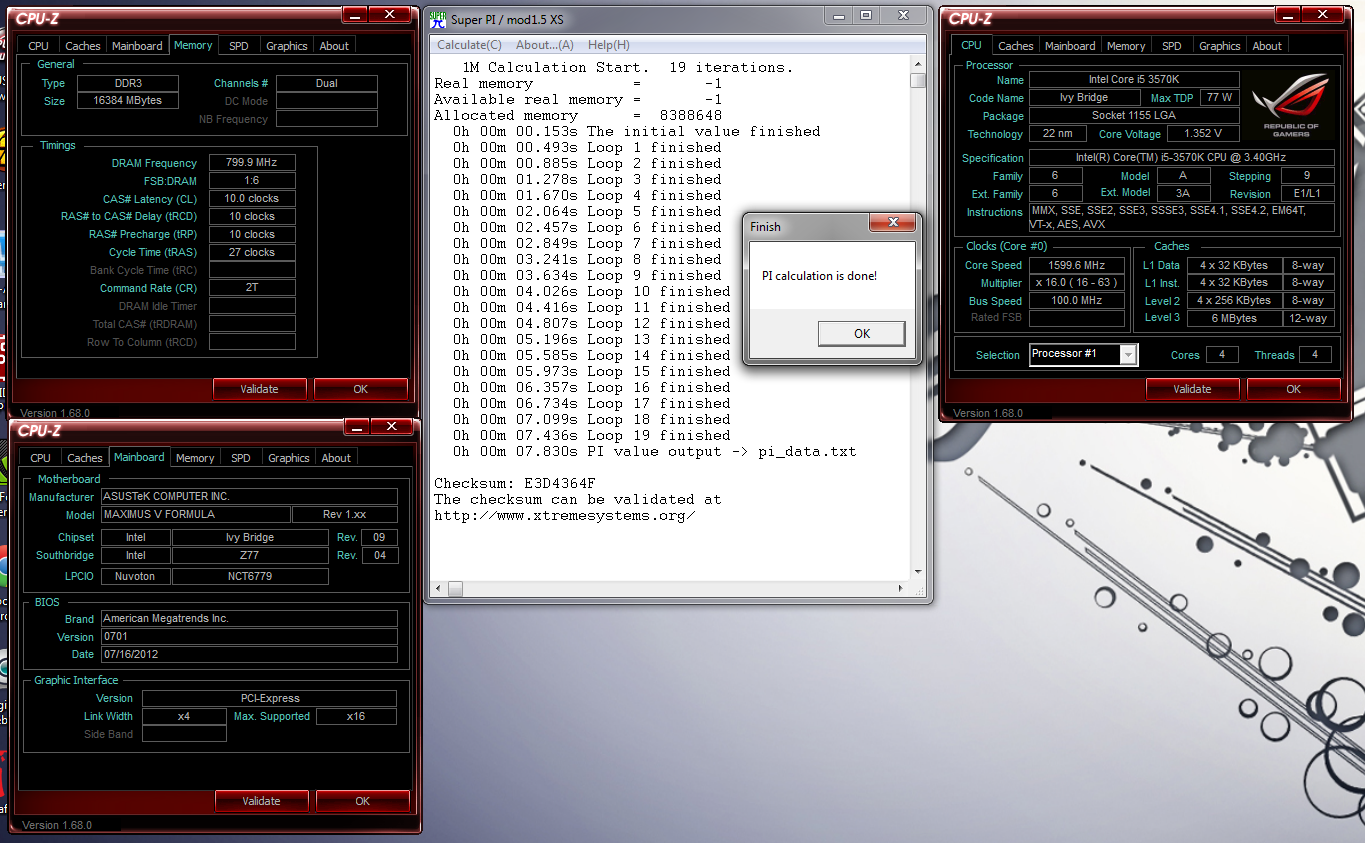Open the Processor #1 selection dropdown
Image resolution: width=1366 pixels, height=843 pixels.
pos(1128,354)
